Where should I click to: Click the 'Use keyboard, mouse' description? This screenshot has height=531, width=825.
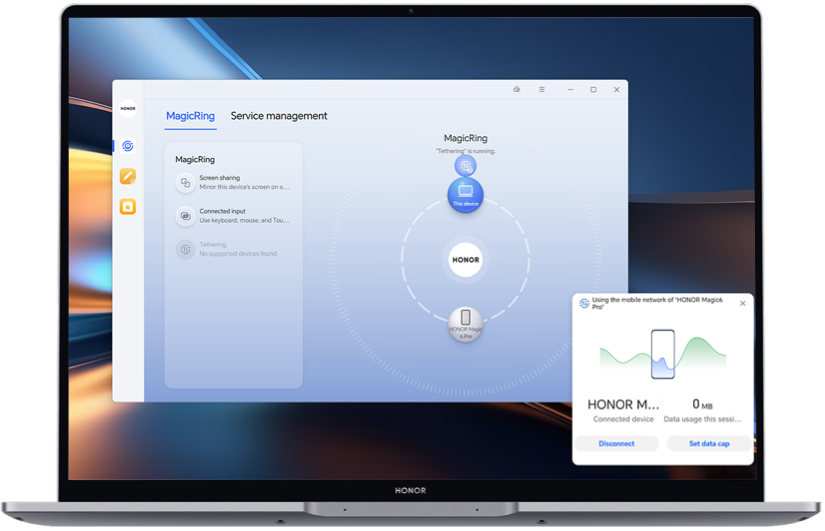point(244,220)
